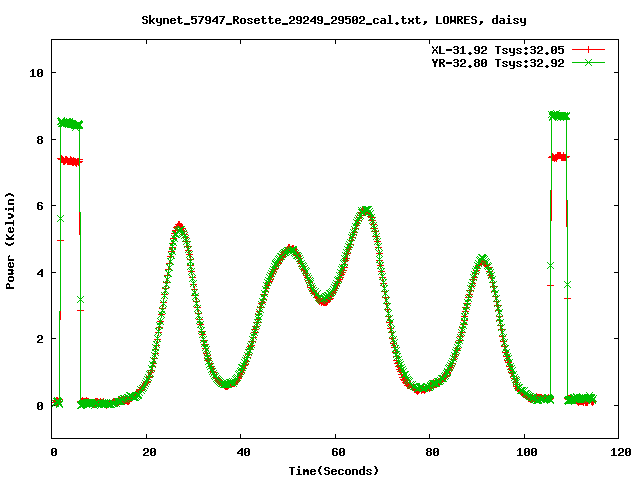Click the red calibration plateau at right
This screenshot has height=480, width=640.
[559, 157]
